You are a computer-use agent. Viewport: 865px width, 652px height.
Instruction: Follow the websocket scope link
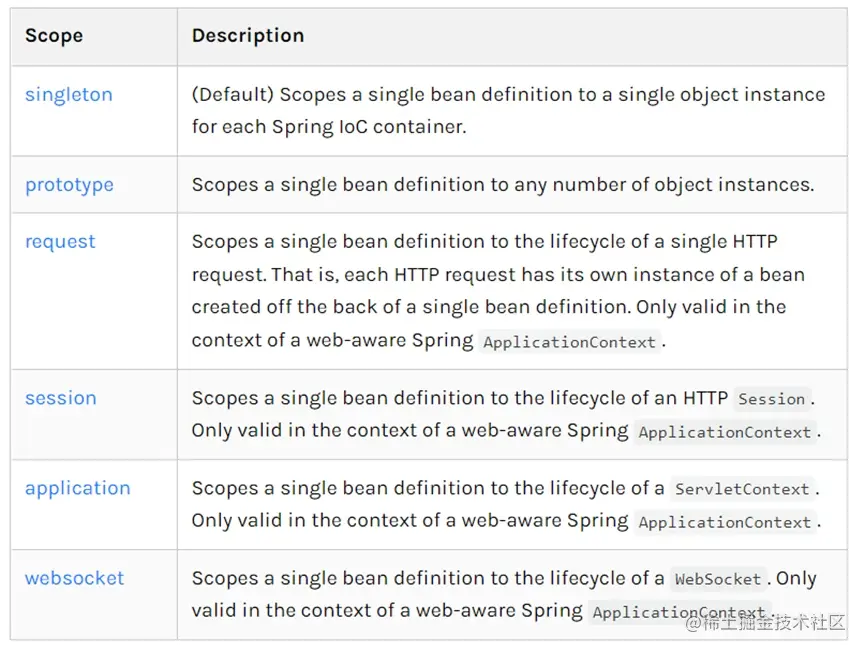tap(74, 578)
